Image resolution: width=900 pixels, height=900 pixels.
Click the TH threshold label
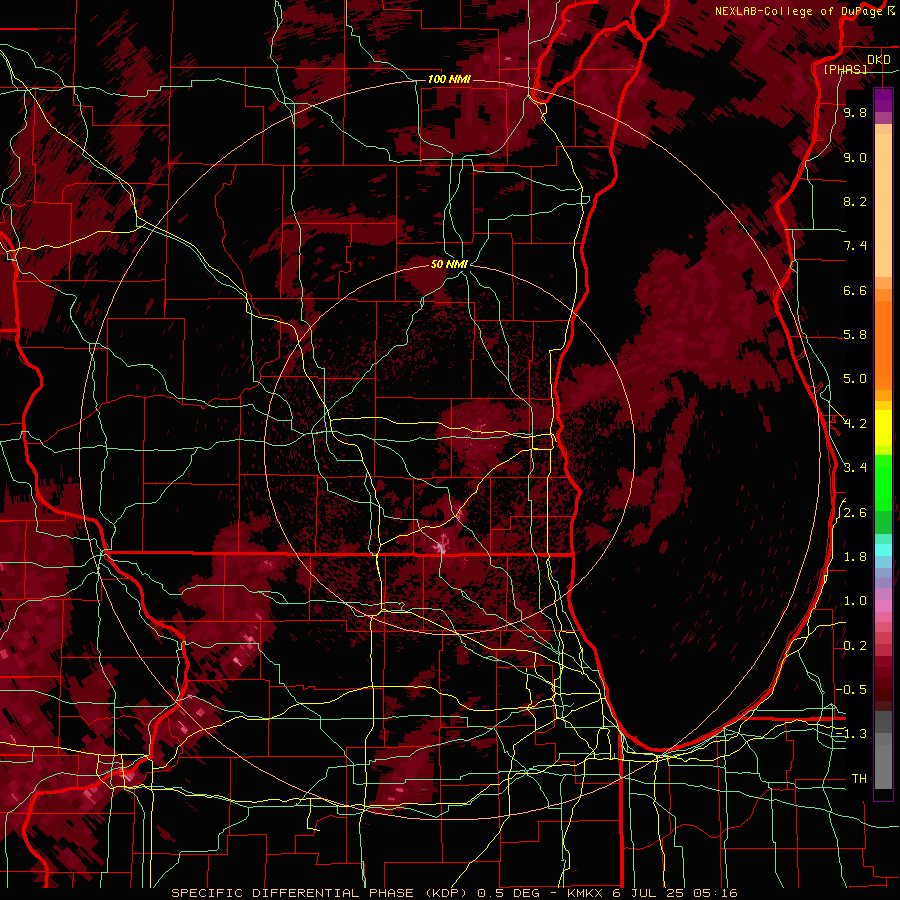[859, 779]
